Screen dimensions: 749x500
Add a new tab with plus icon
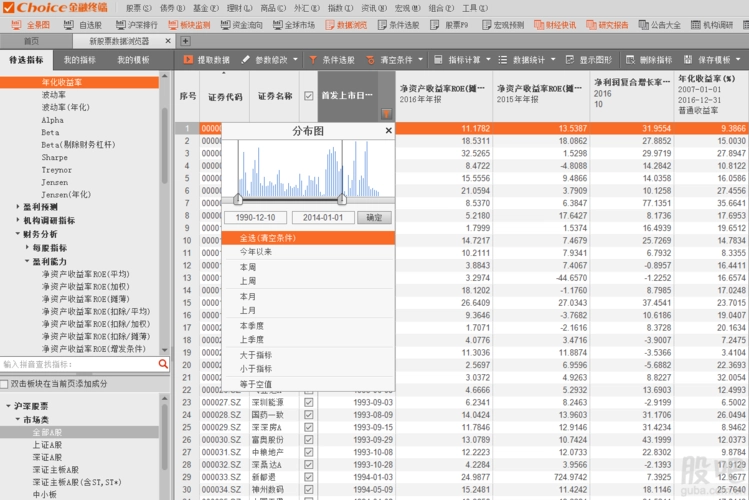pos(185,41)
